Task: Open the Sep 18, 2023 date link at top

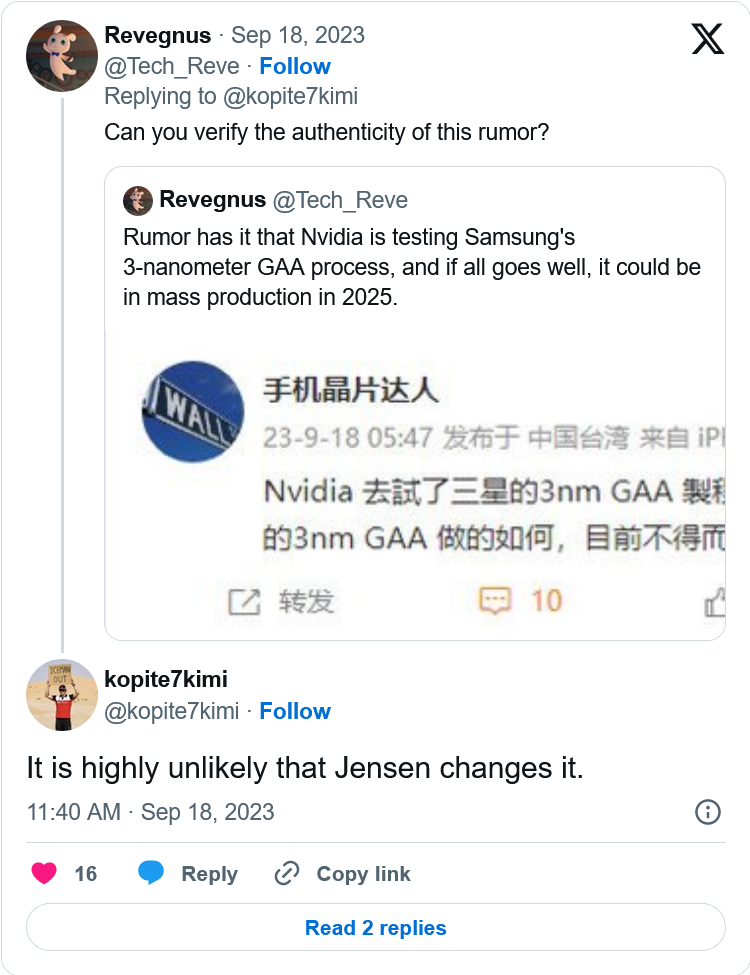Action: (298, 36)
